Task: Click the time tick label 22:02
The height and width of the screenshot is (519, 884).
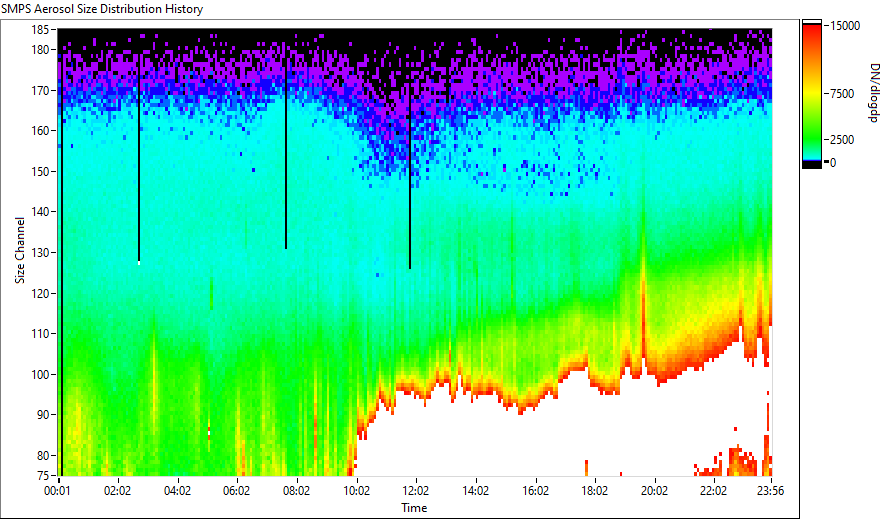Action: click(x=713, y=491)
